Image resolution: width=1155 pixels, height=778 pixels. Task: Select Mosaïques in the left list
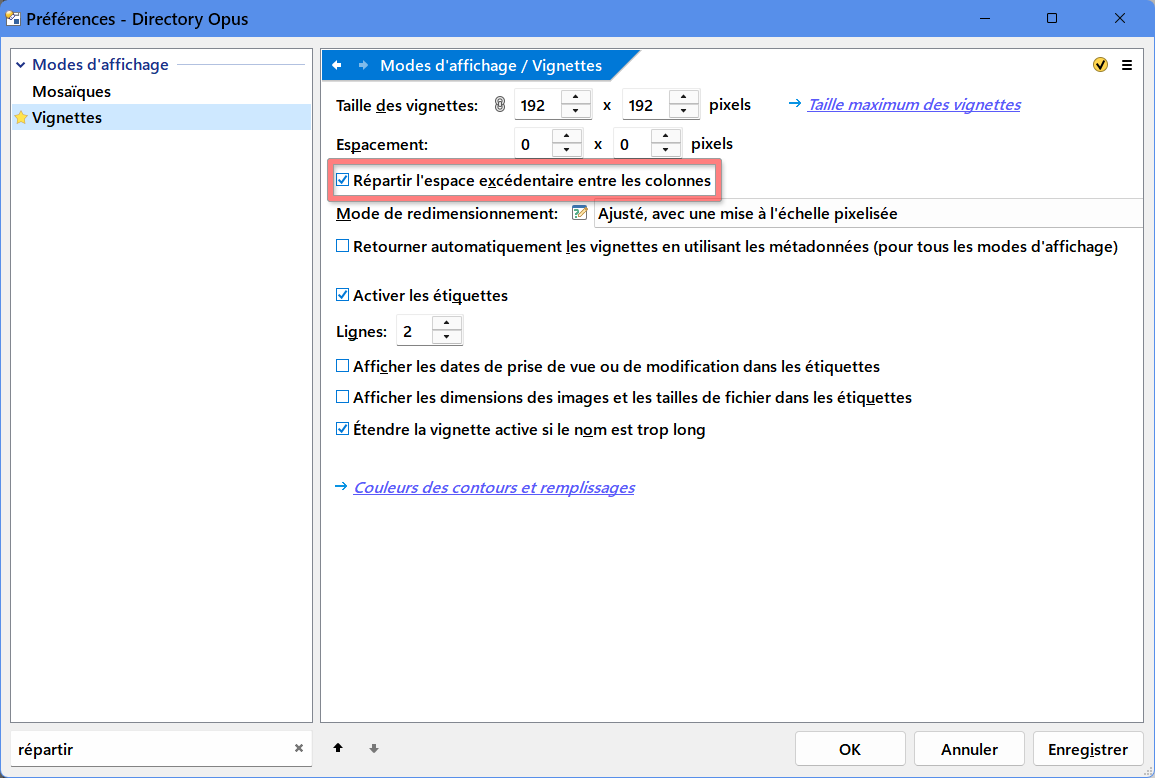(71, 91)
